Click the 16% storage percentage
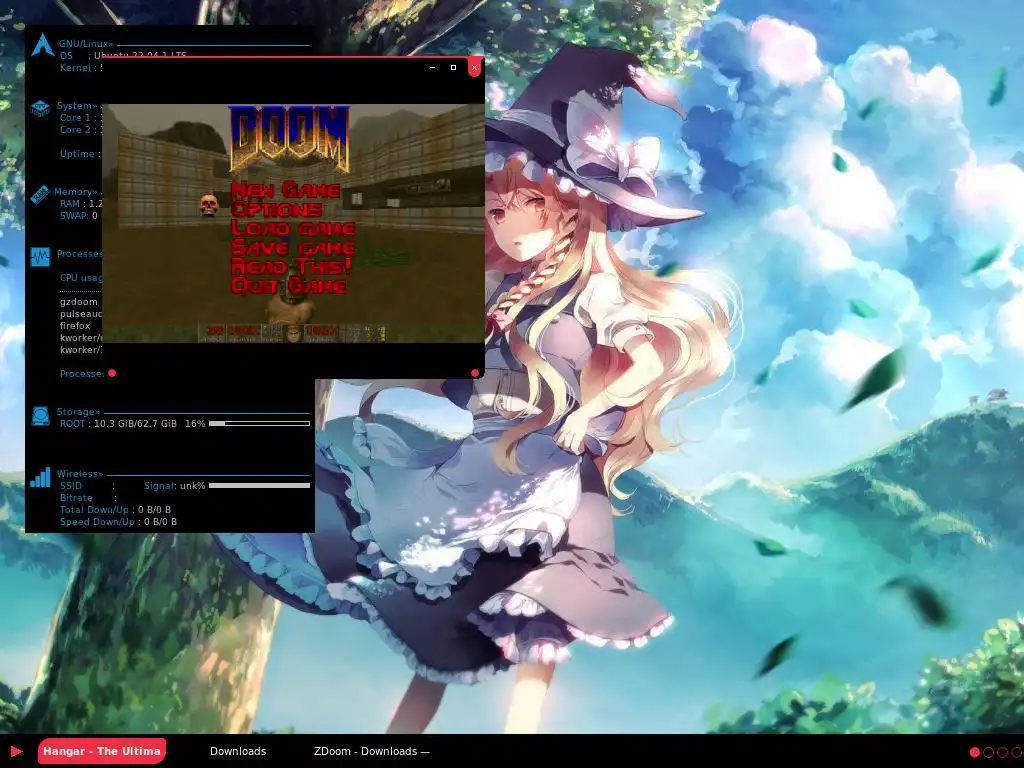 (195, 423)
